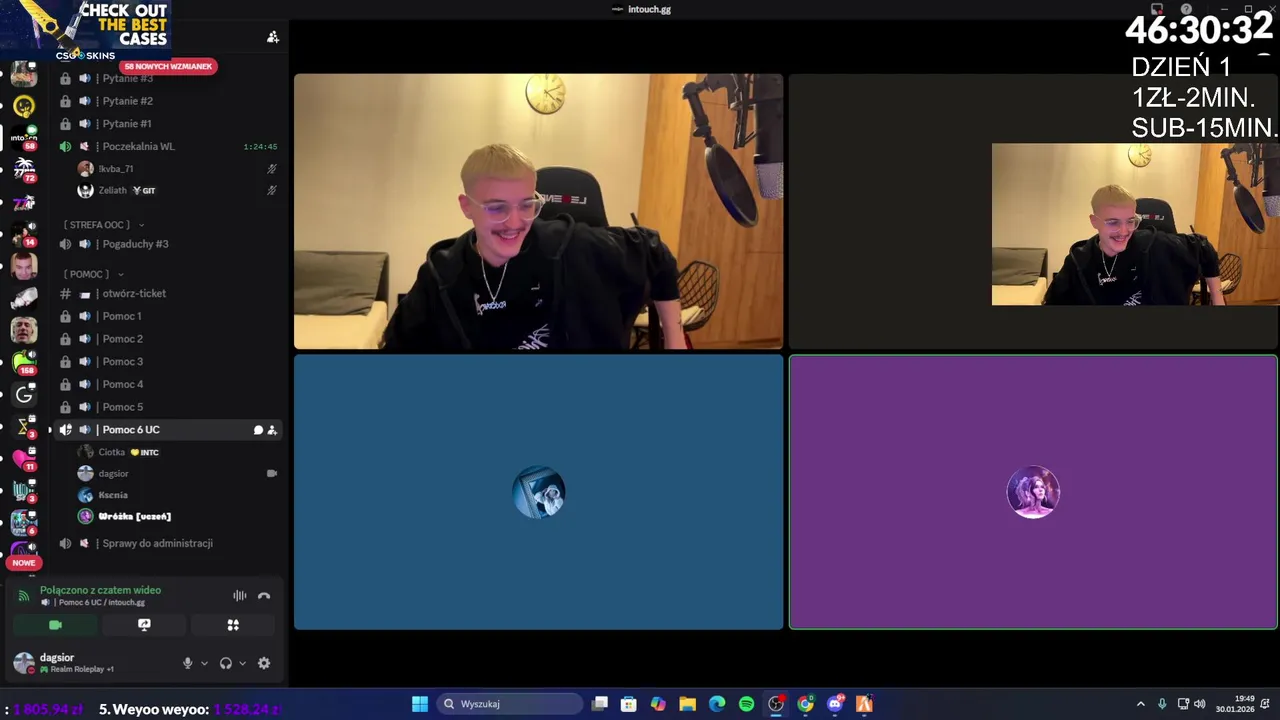Open microphone input options arrow
The height and width of the screenshot is (720, 1280).
[x=204, y=663]
